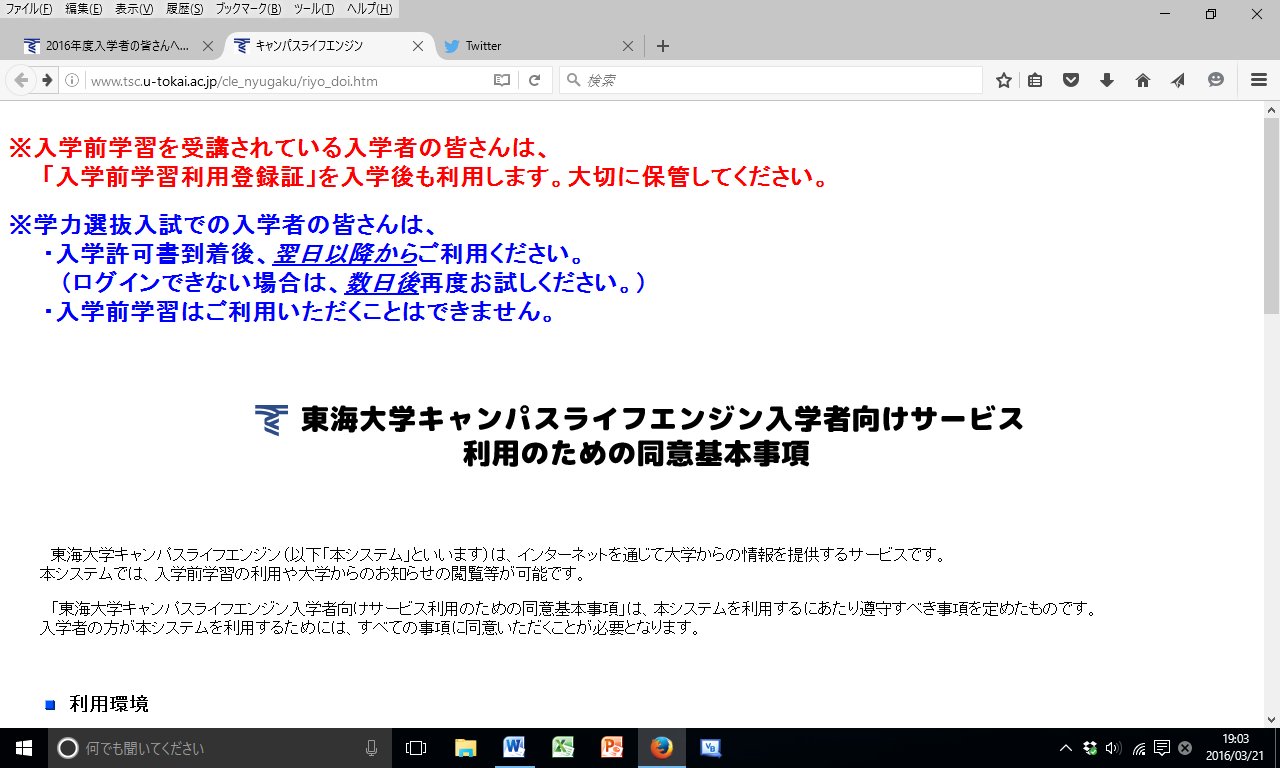Click the blue bullet beside 利用環境

pyautogui.click(x=50, y=705)
